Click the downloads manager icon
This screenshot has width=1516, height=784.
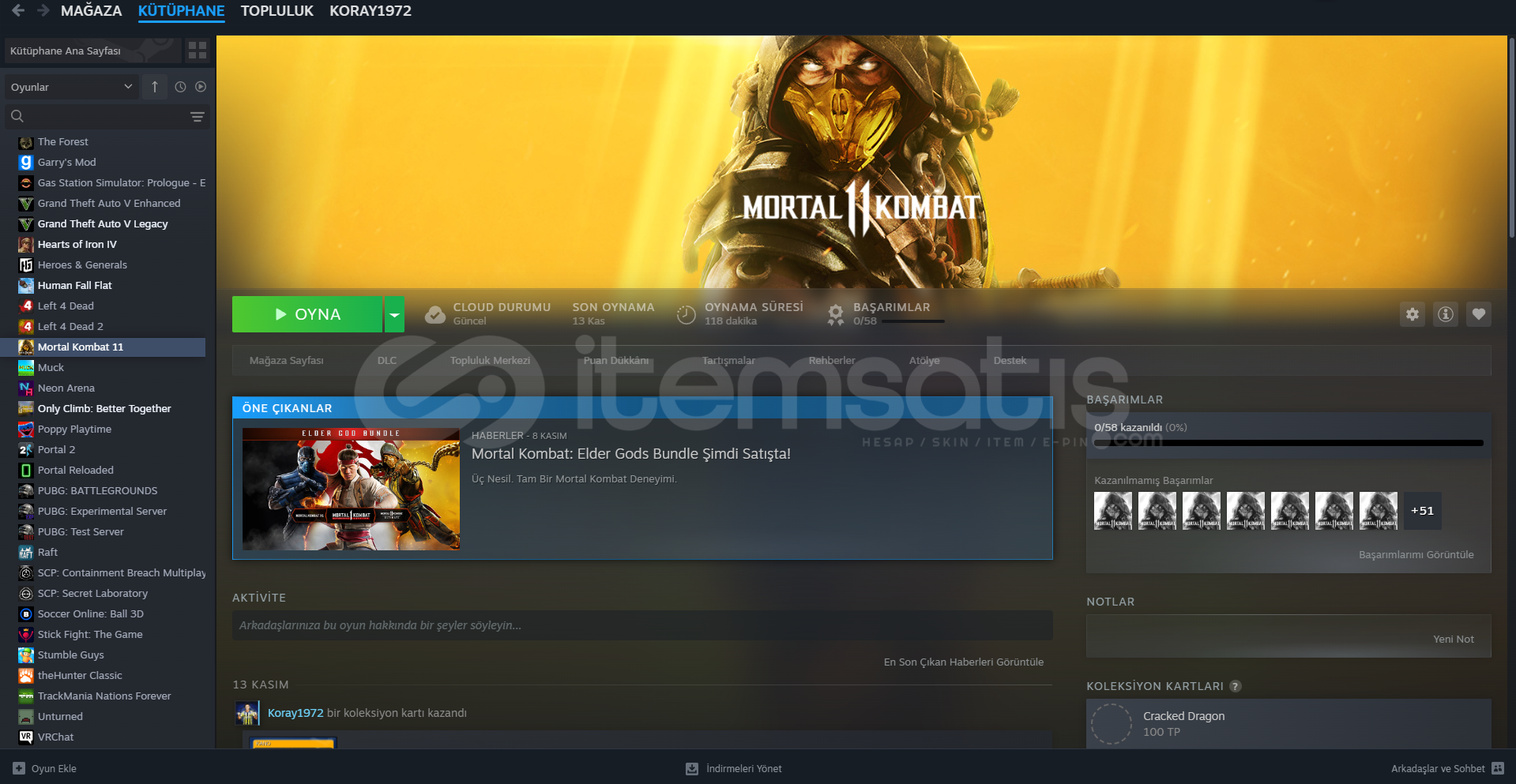click(692, 768)
